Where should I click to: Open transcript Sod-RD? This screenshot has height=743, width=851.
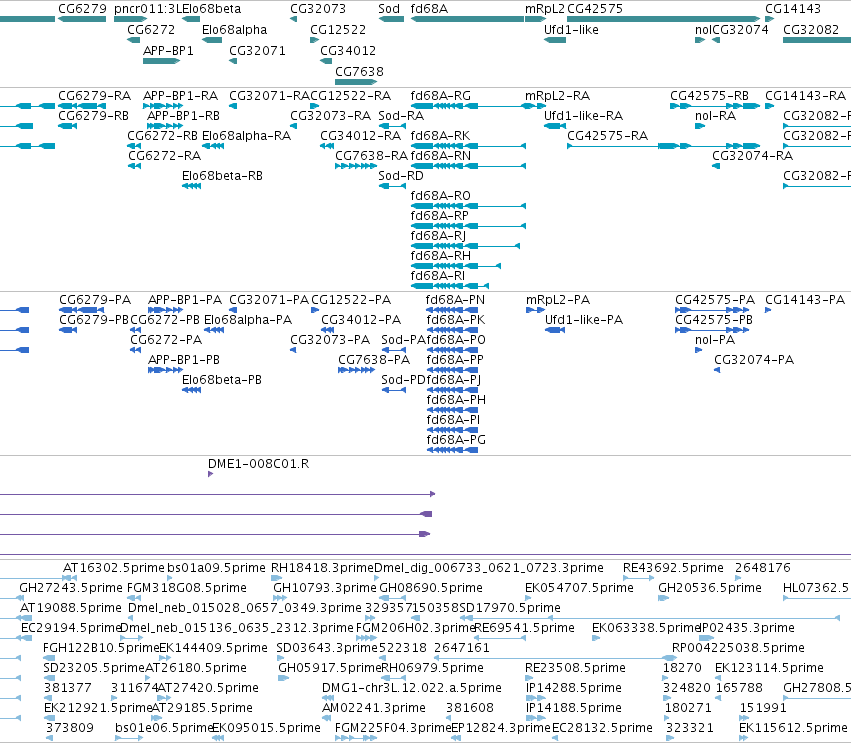(401, 176)
